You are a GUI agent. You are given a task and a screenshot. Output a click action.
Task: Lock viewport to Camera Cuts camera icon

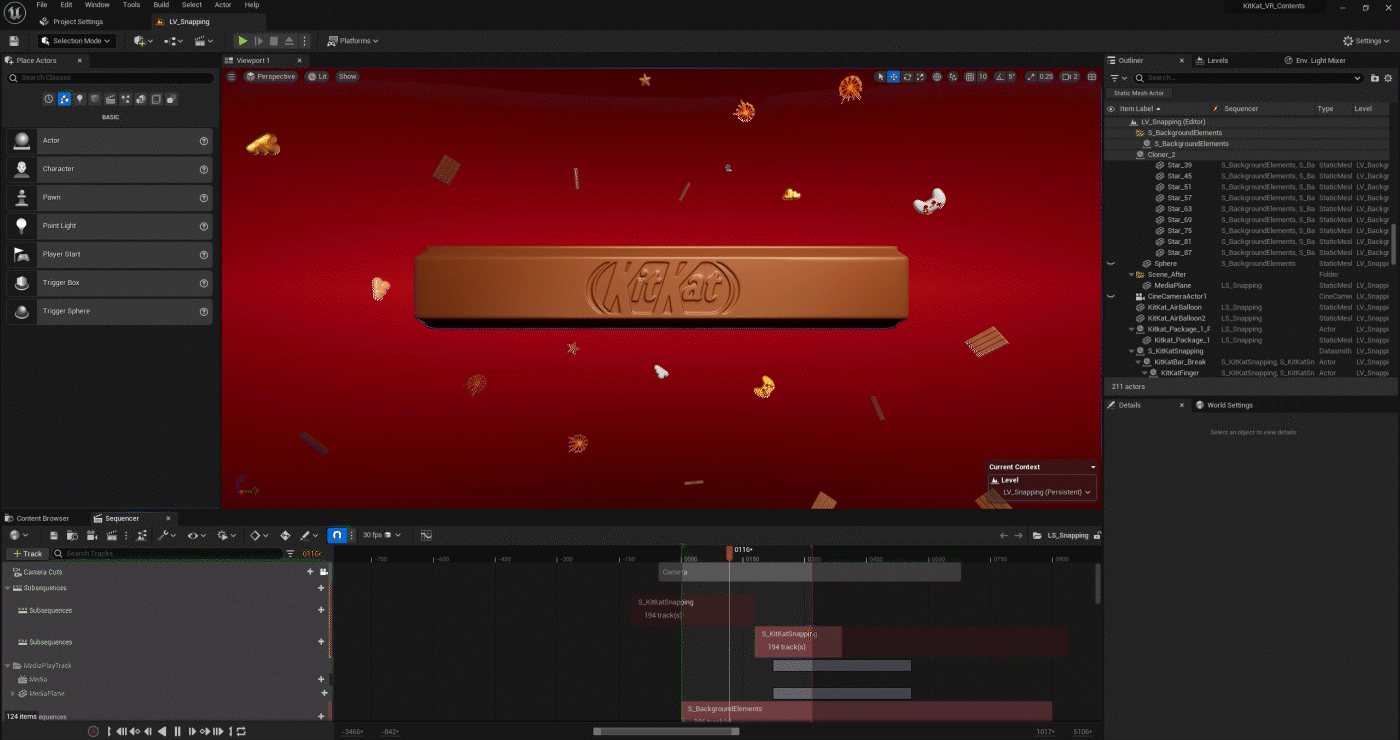tap(323, 572)
